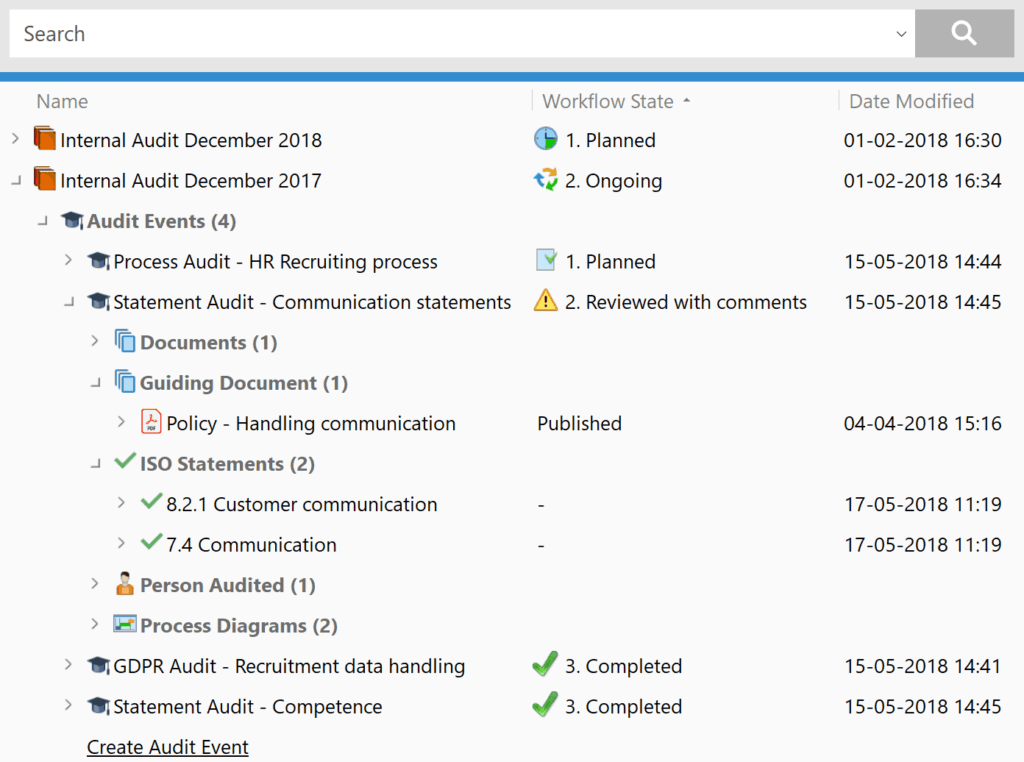Click the green checkmark beside GDPR Audit

(545, 665)
